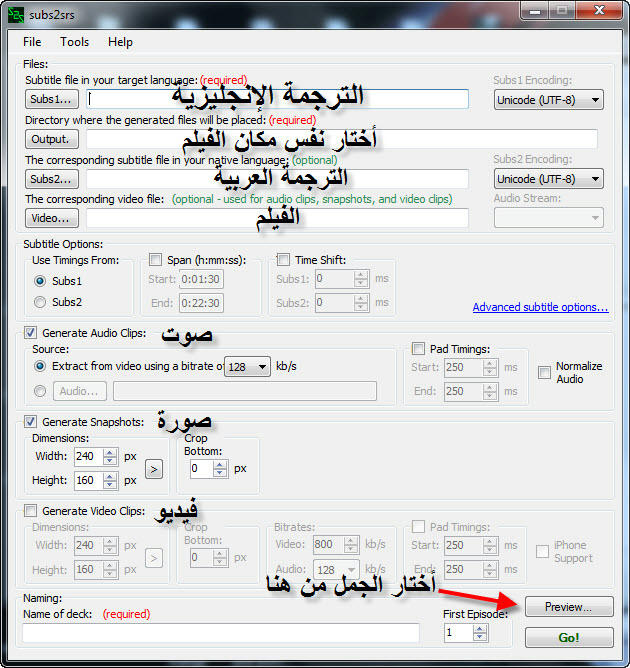Viewport: 630px width, 668px height.
Task: Enable the Span (h:mm:ss) checkbox
Action: 155,259
